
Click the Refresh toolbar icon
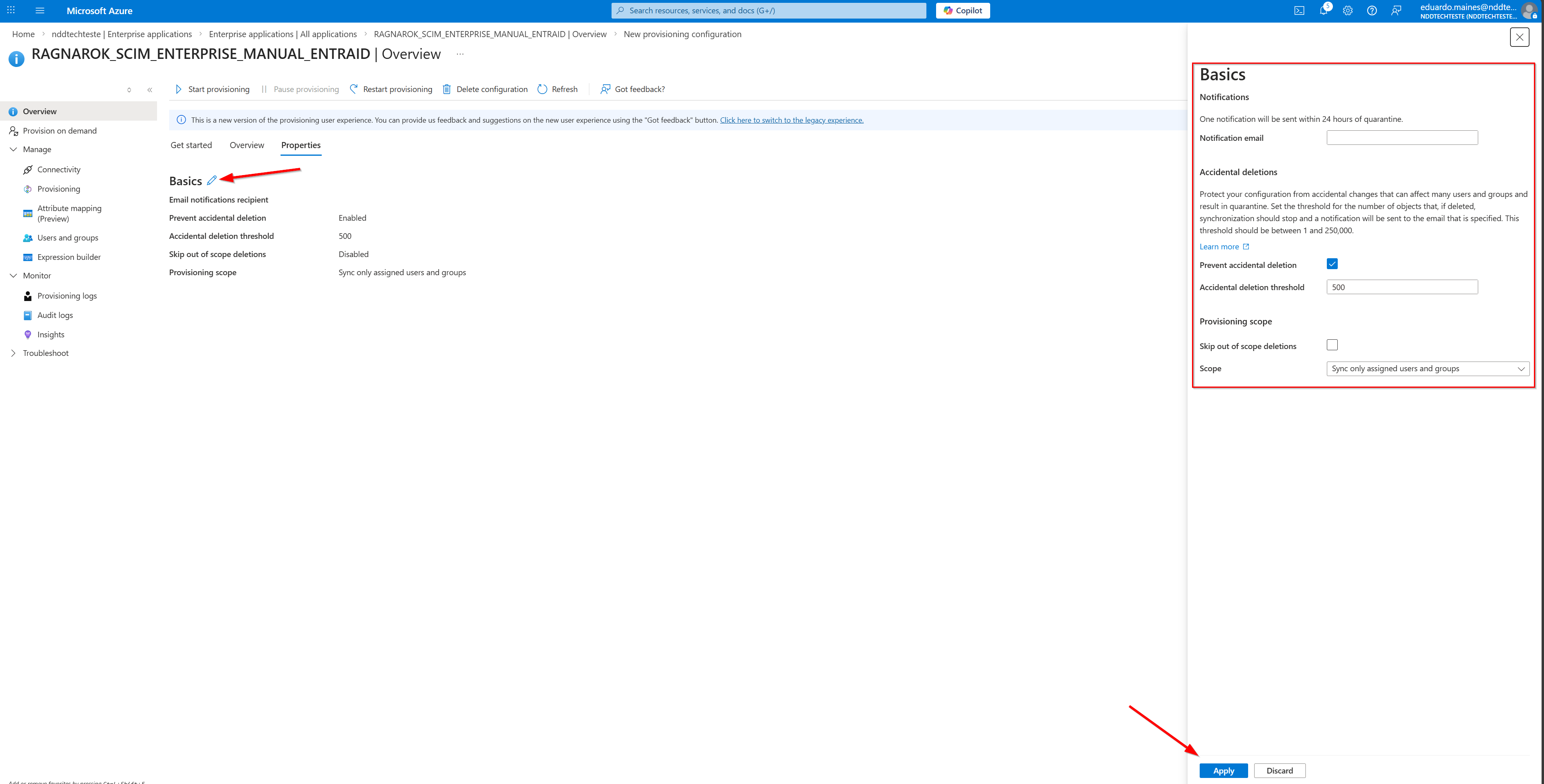543,89
